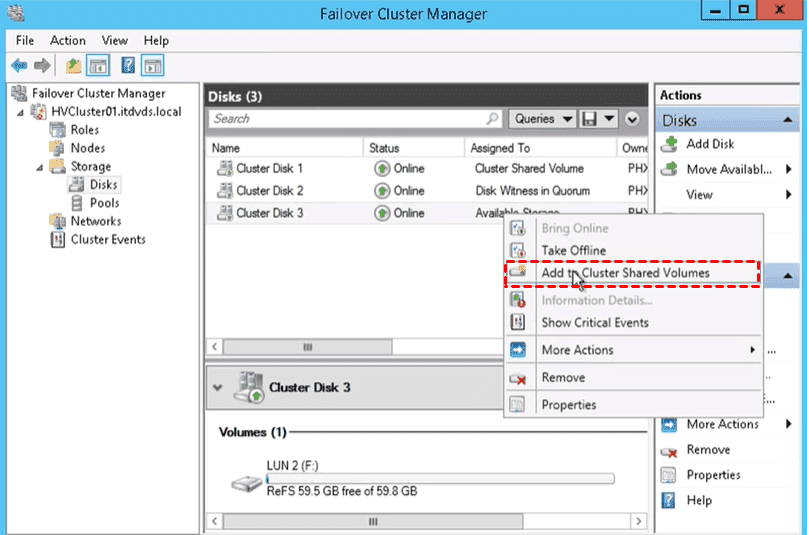Click the Cluster Disk 1 disk icon

pos(224,169)
